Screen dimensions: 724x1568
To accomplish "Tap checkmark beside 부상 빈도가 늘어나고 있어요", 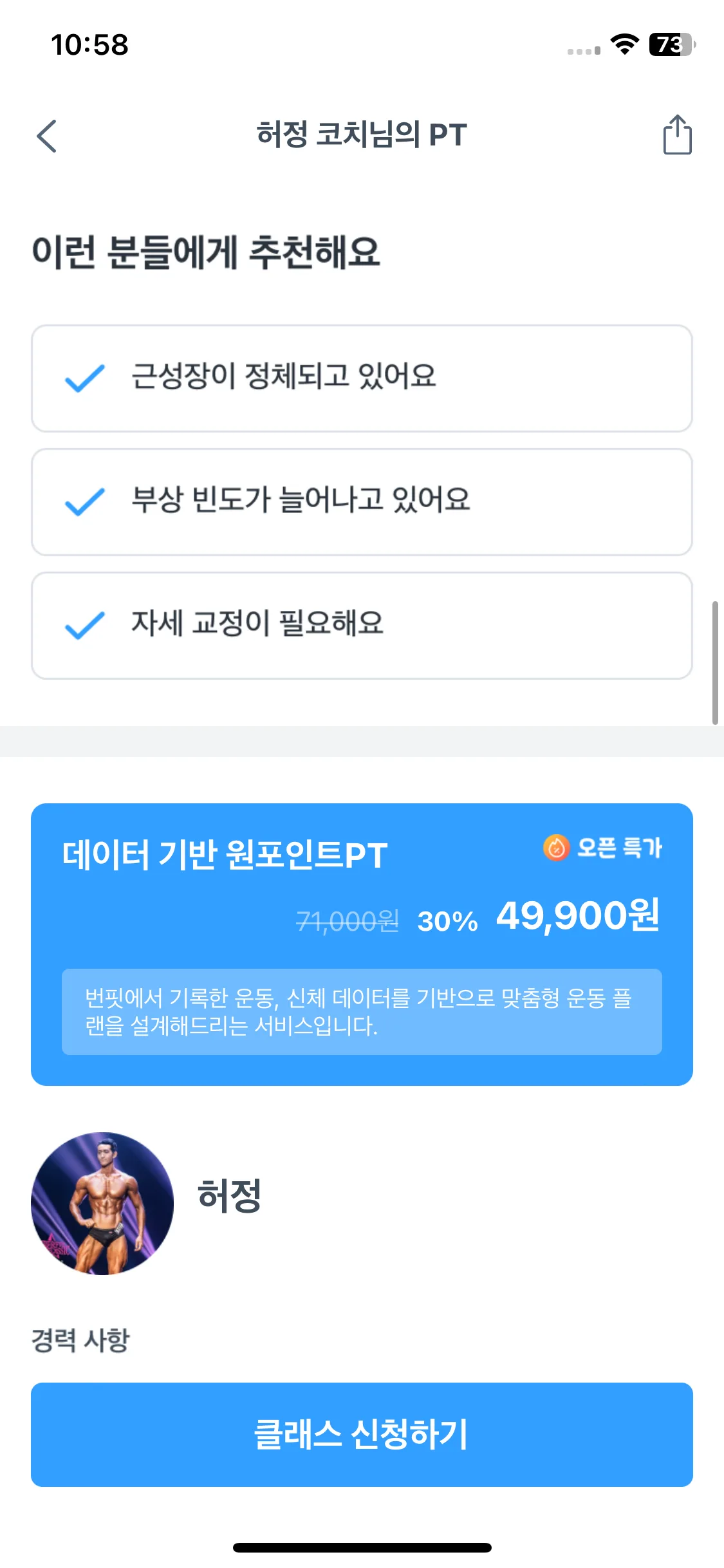I will (85, 501).
